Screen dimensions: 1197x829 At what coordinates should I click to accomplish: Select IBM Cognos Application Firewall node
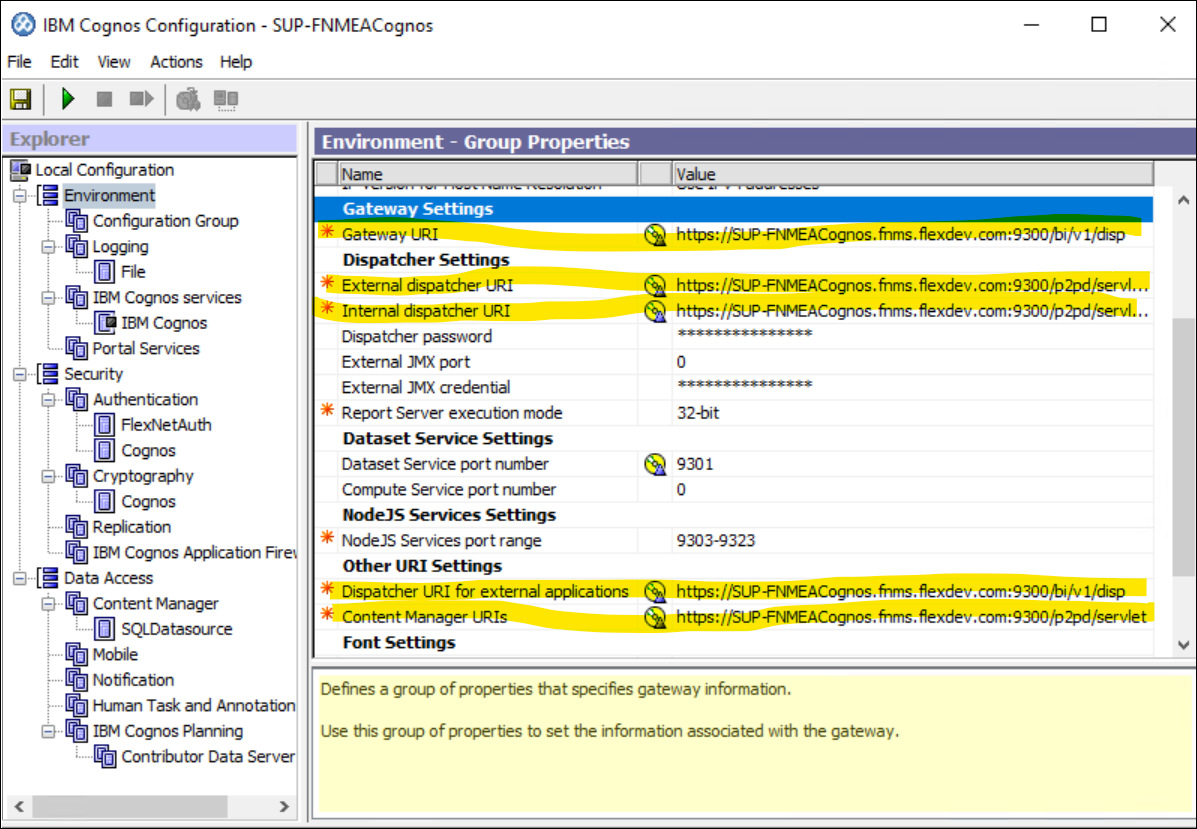(195, 553)
